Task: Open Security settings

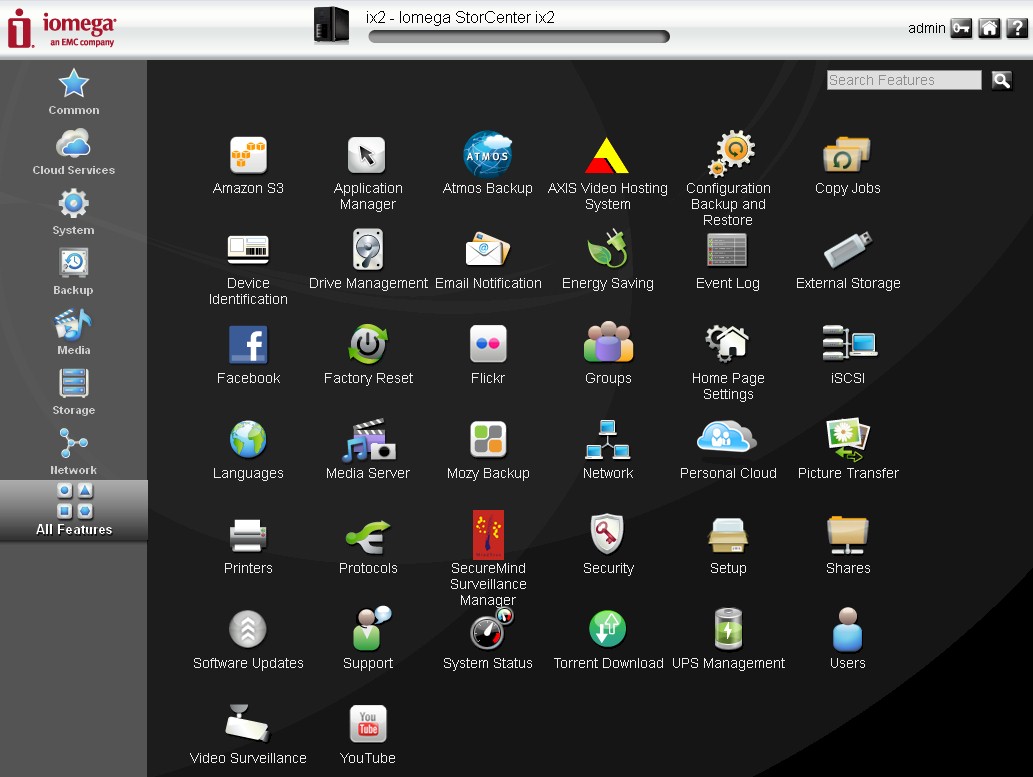Action: pos(608,544)
